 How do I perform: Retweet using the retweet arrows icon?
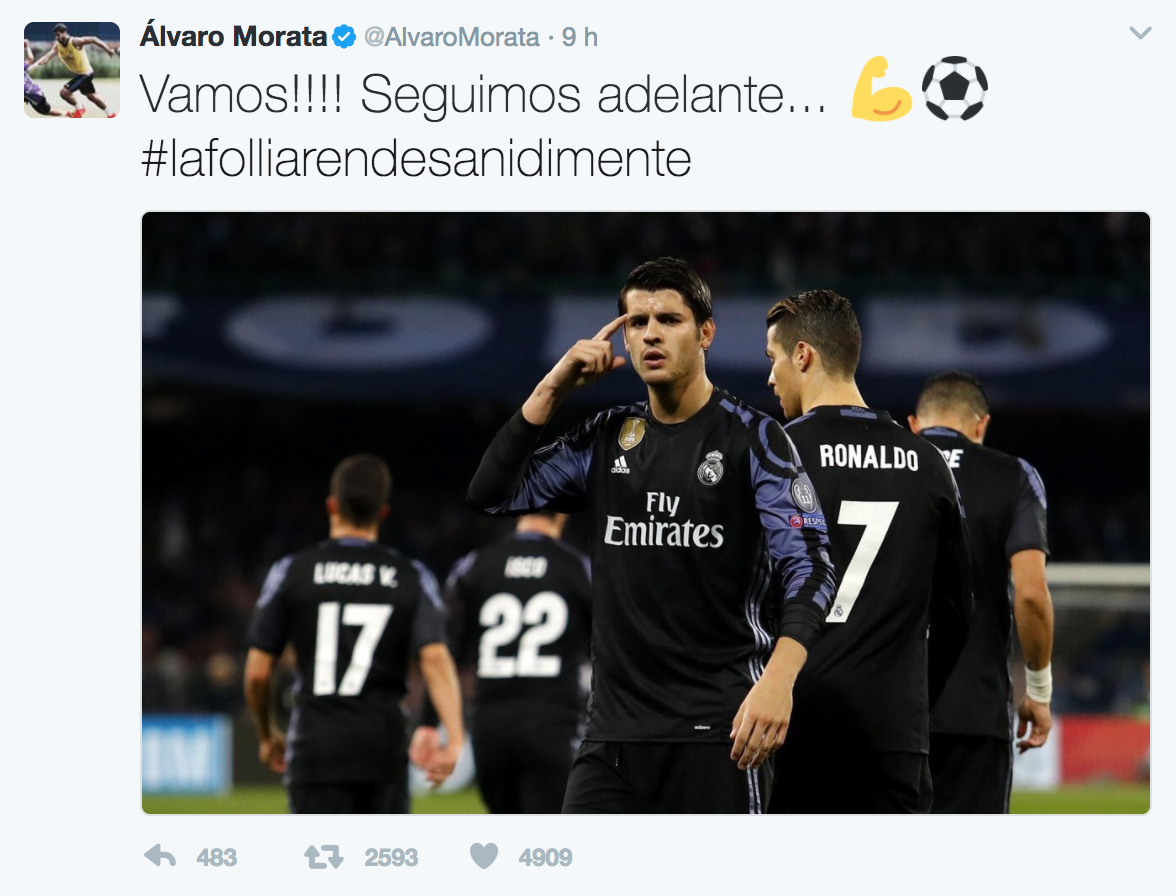pyautogui.click(x=323, y=856)
